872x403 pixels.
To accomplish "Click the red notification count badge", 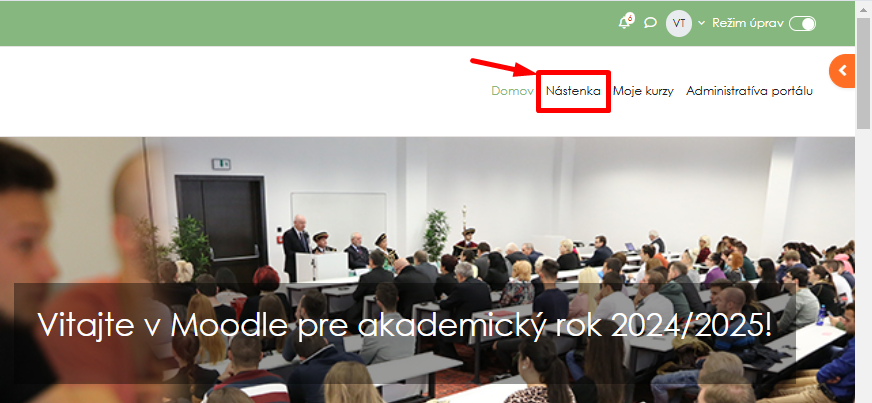I will pyautogui.click(x=630, y=18).
